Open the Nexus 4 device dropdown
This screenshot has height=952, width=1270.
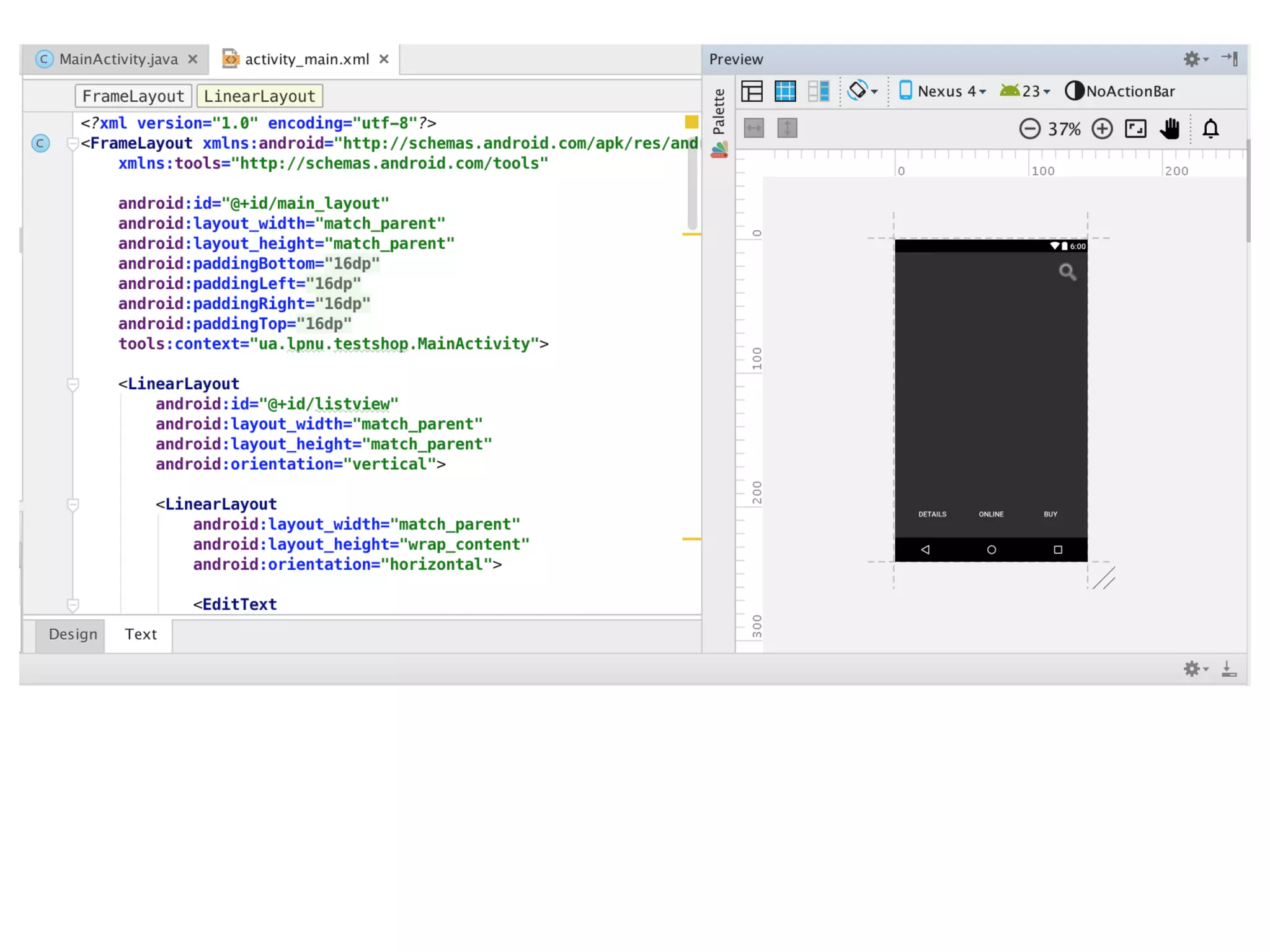(943, 91)
